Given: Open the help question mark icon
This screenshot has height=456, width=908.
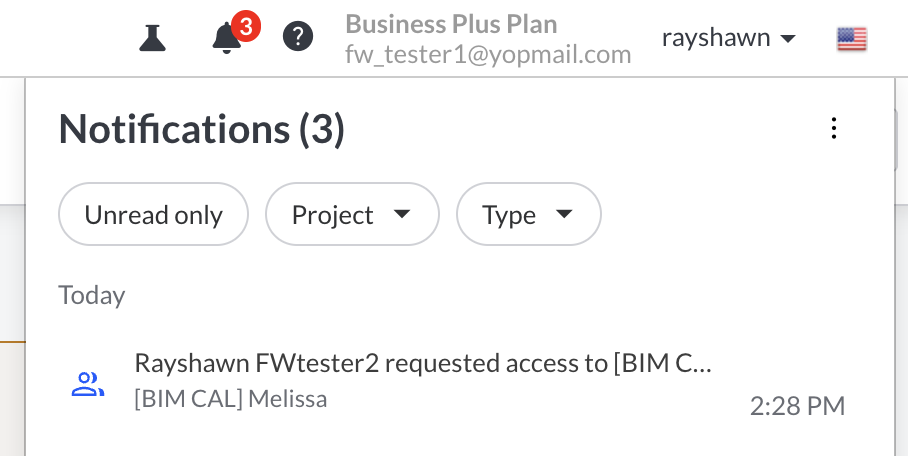Looking at the screenshot, I should click(x=298, y=38).
